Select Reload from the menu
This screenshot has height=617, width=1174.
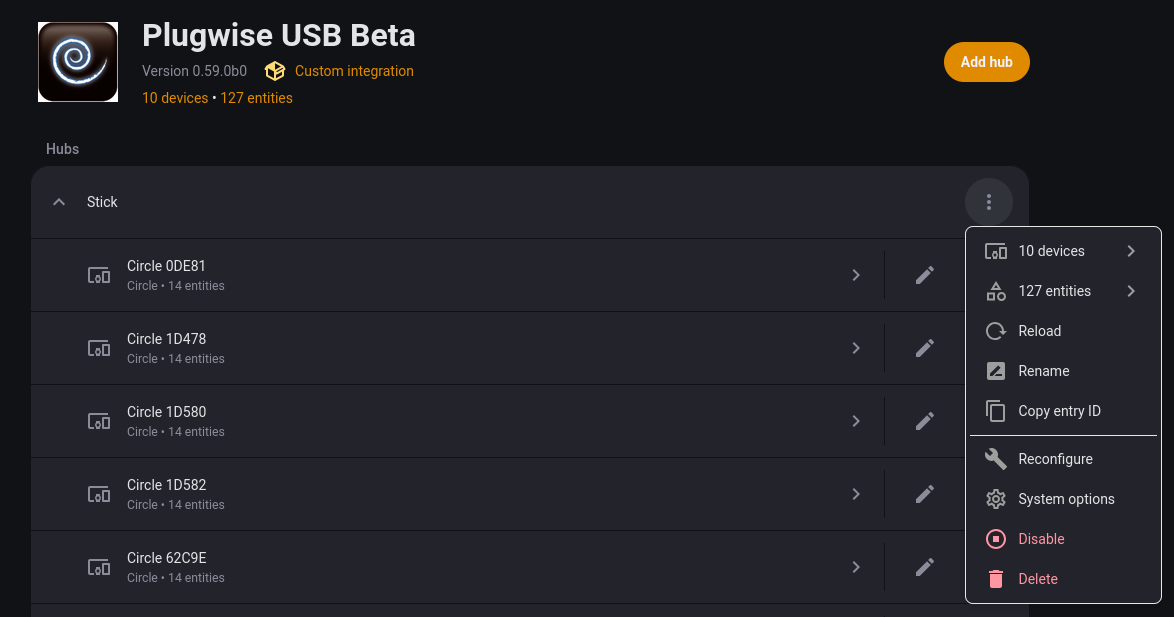coord(1039,331)
